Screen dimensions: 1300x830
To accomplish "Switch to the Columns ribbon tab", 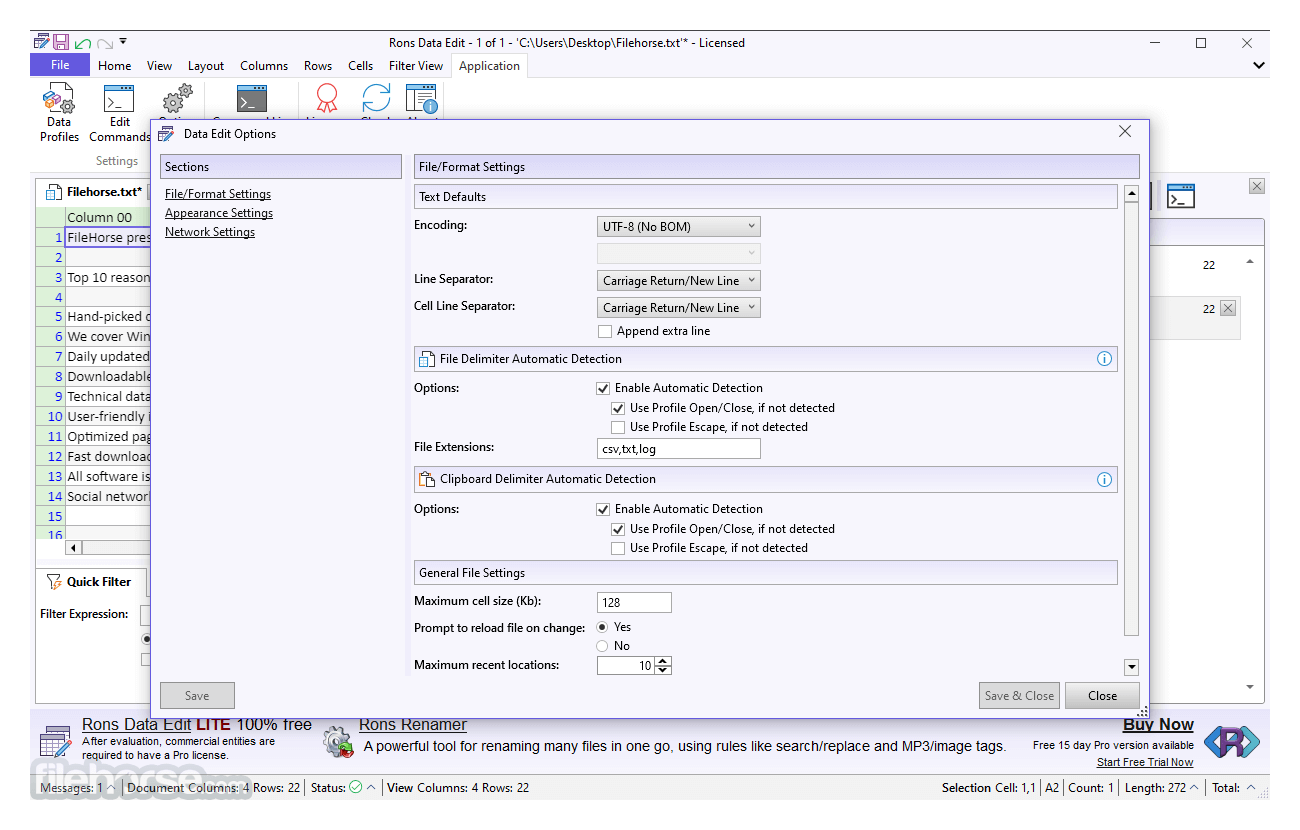I will 264,66.
